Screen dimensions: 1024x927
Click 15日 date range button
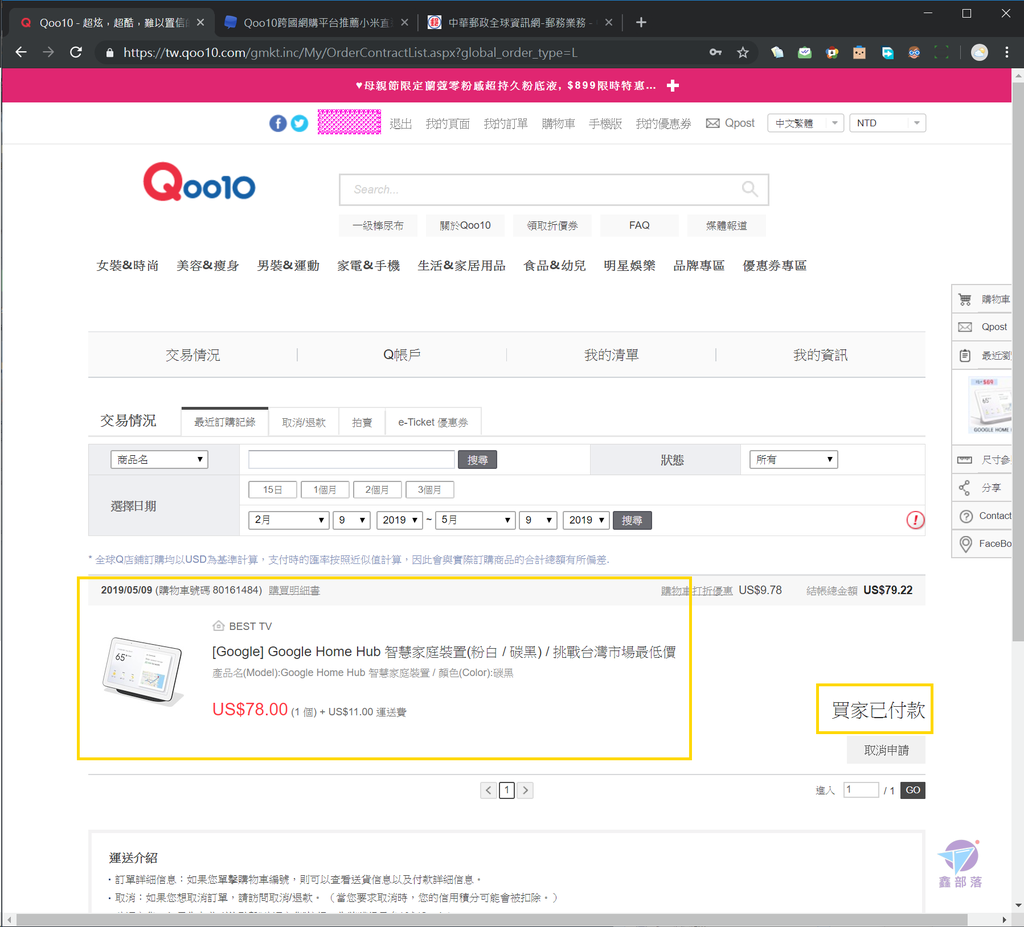click(272, 490)
